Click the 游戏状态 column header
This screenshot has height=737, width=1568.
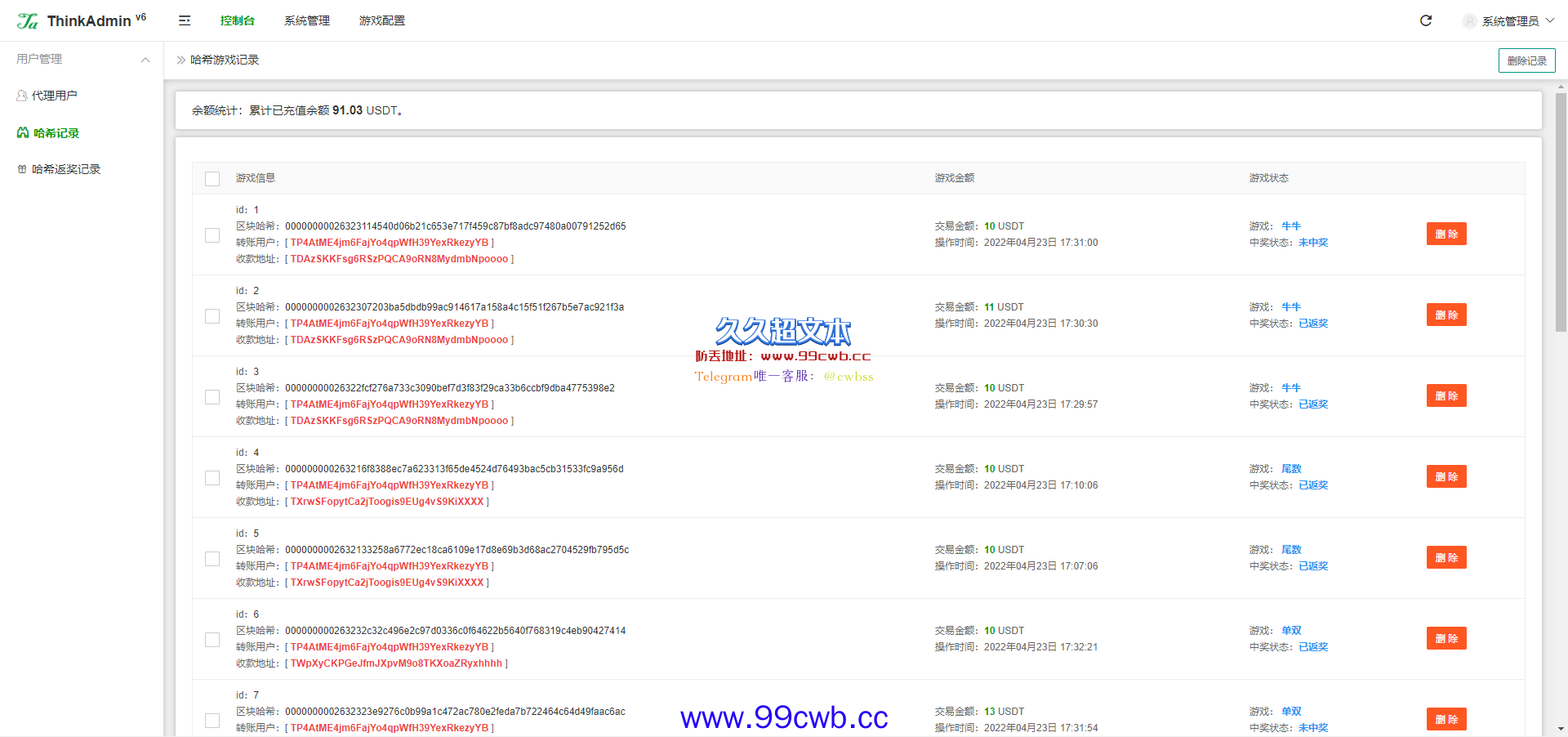point(1269,178)
